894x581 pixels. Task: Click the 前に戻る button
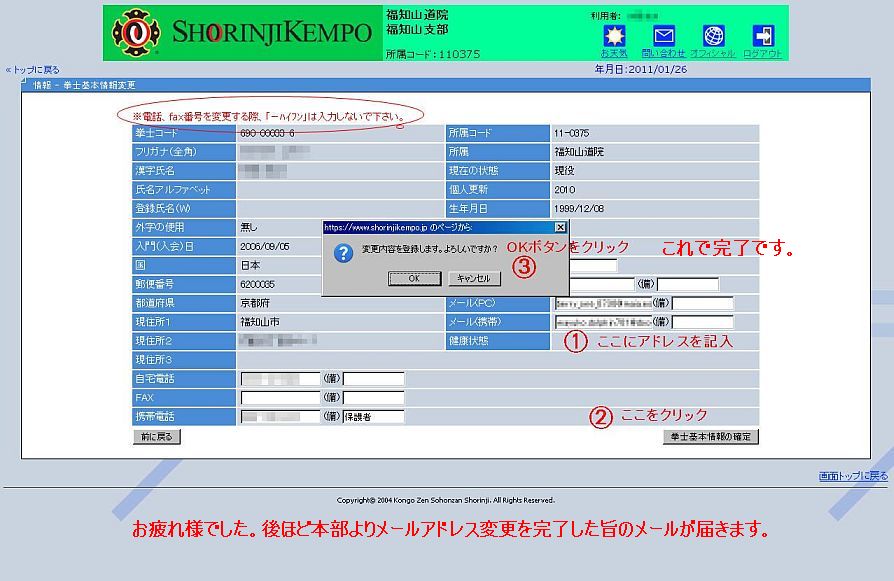pos(157,437)
